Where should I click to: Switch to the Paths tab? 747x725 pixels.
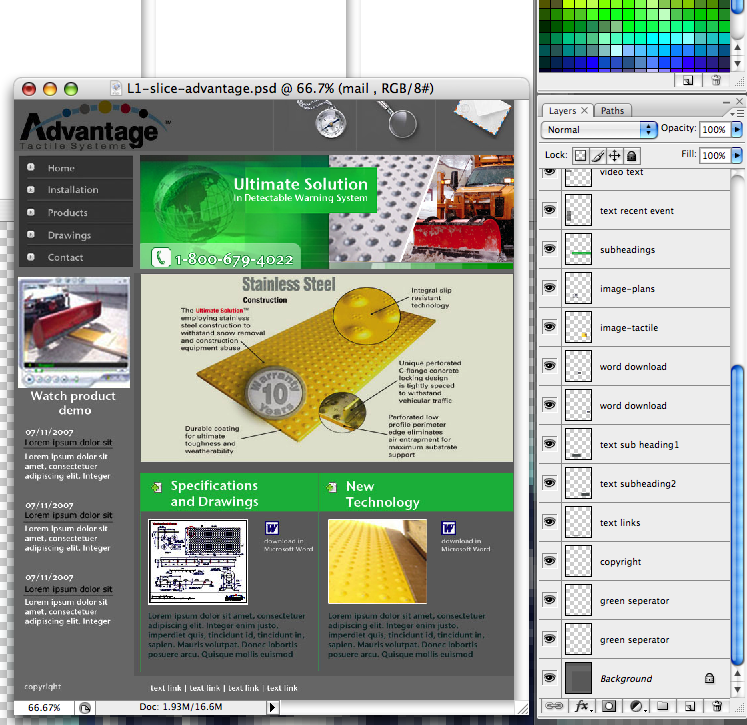coord(612,111)
